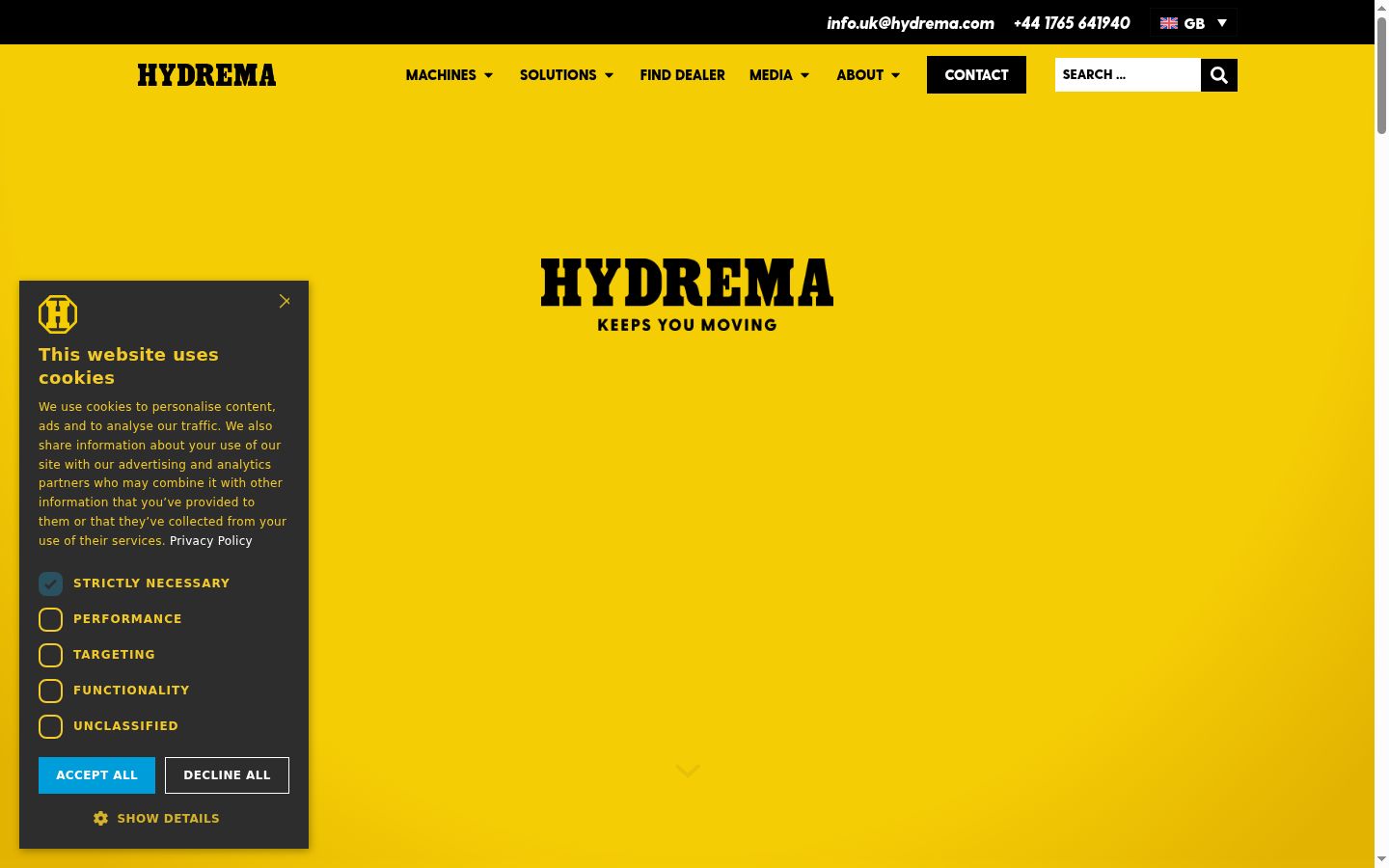Click Decline All cookies
The width and height of the screenshot is (1389, 868).
coord(227,775)
